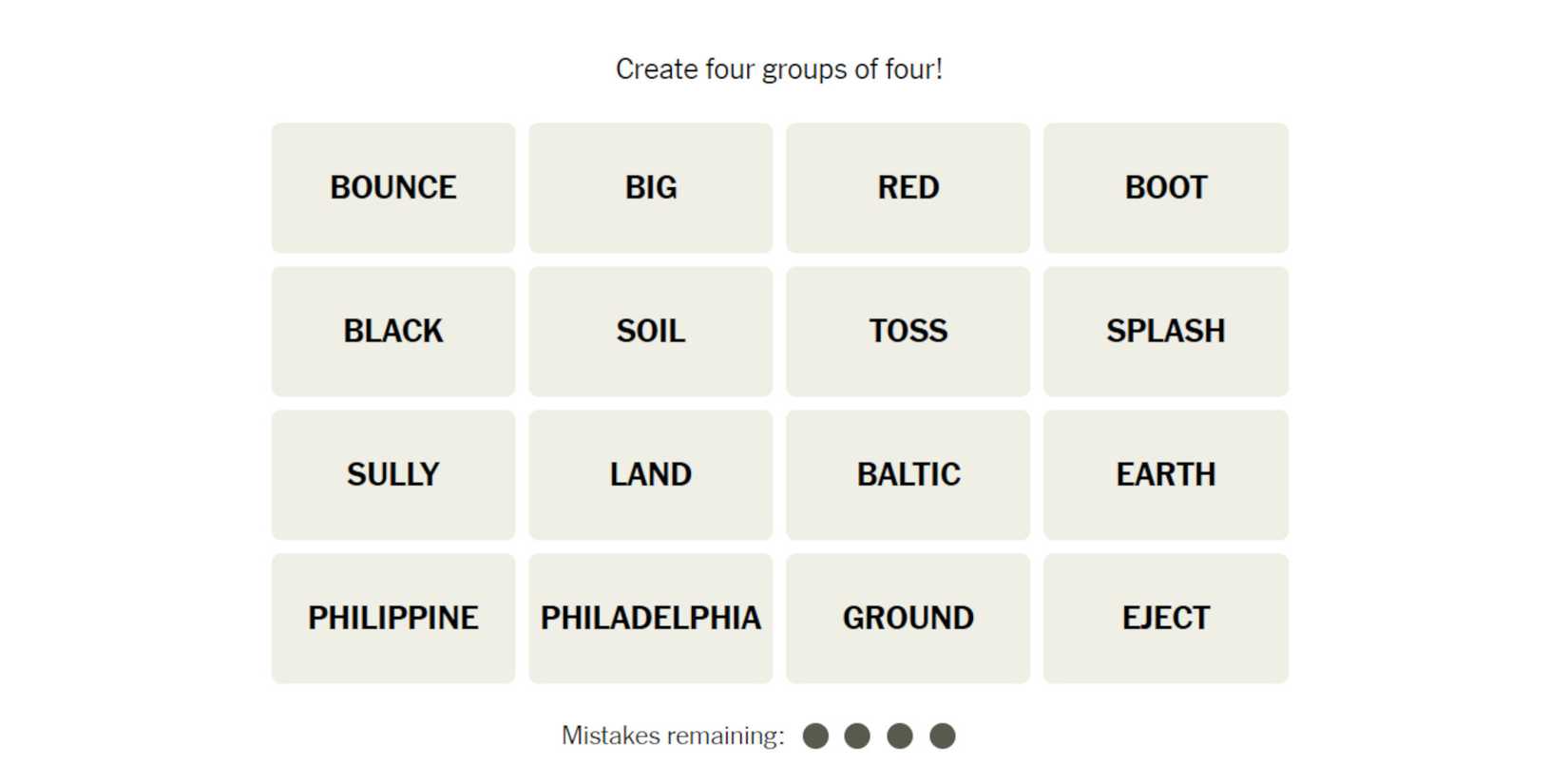Click the first mistakes remaining dot

815,736
